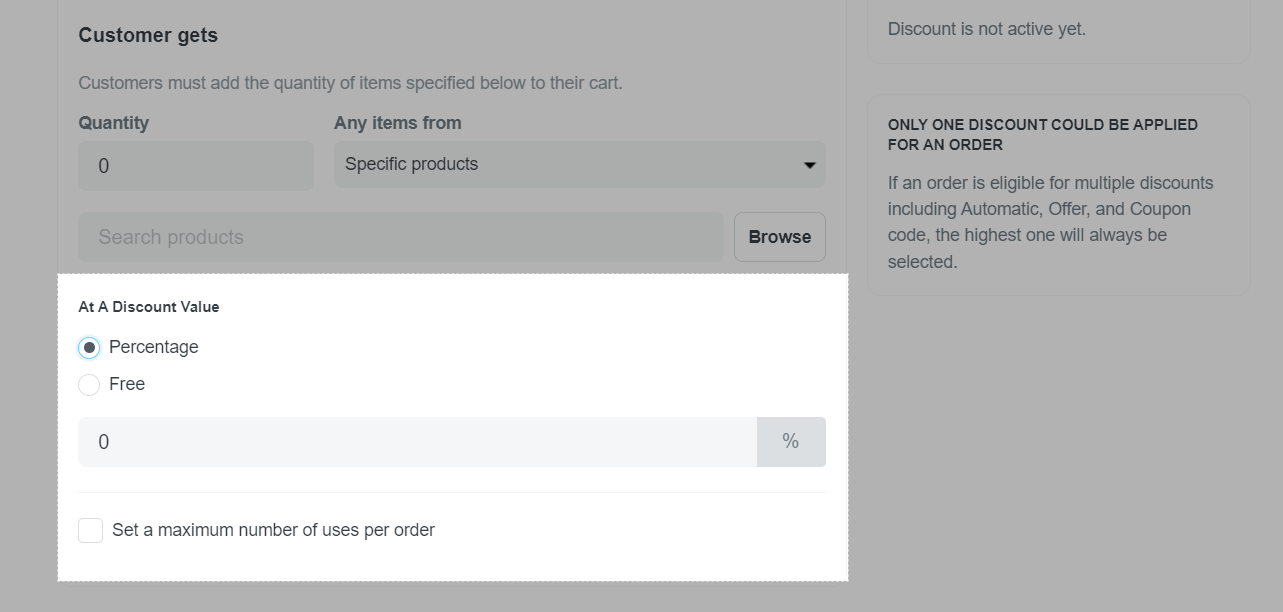Click the 'Discount is not active yet.' text
1283x612 pixels.
click(x=987, y=29)
